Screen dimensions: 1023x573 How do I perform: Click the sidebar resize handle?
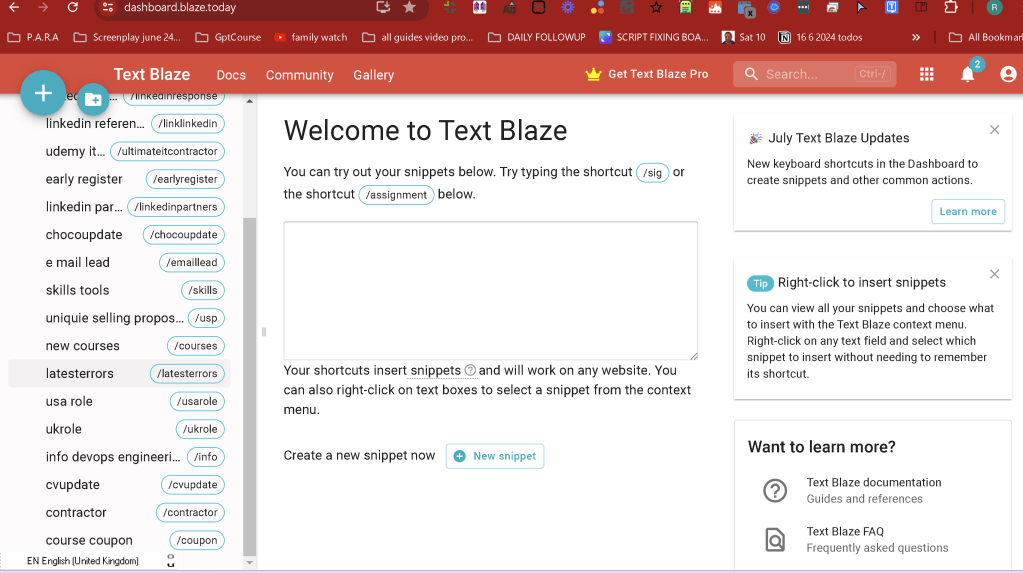click(x=264, y=332)
